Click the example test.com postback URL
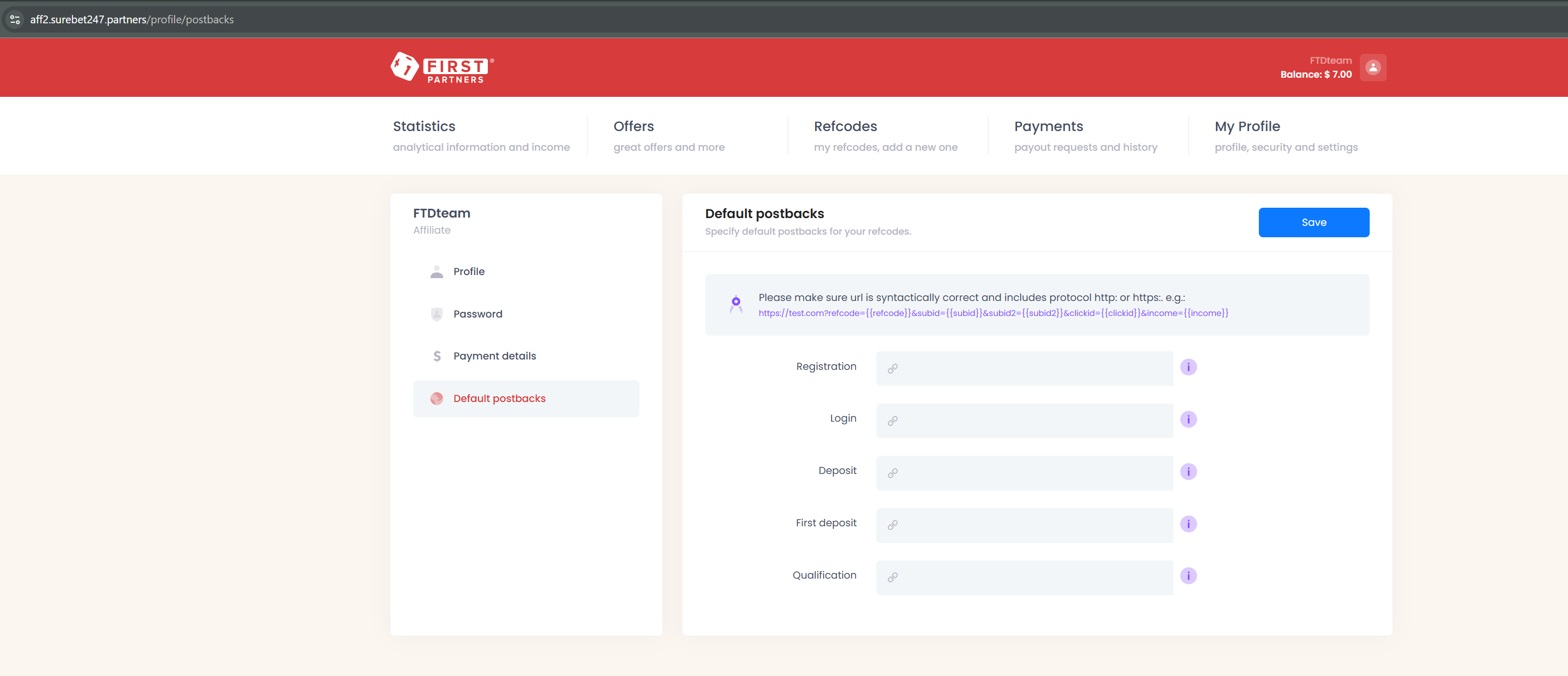The width and height of the screenshot is (1568, 676). [x=993, y=313]
